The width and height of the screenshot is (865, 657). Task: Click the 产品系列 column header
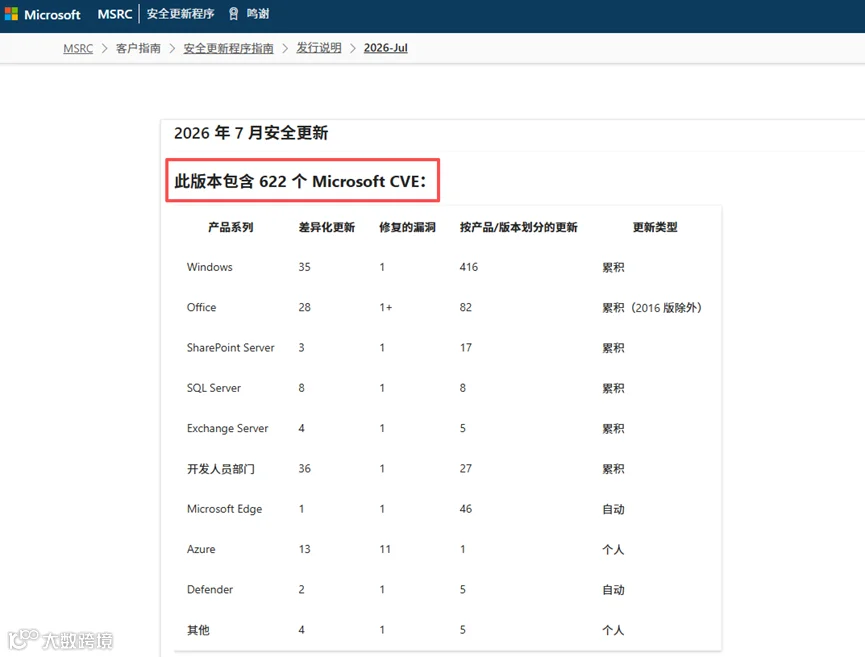(x=231, y=227)
